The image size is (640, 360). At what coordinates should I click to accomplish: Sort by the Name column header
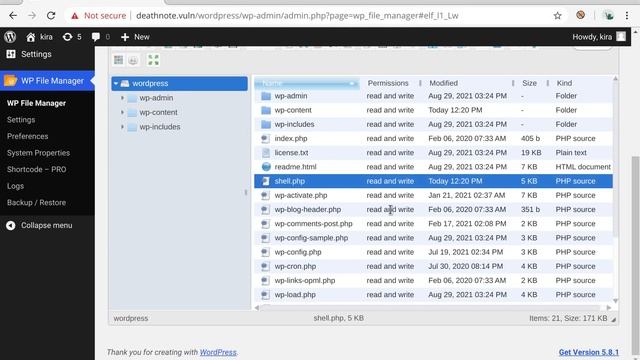click(x=307, y=83)
